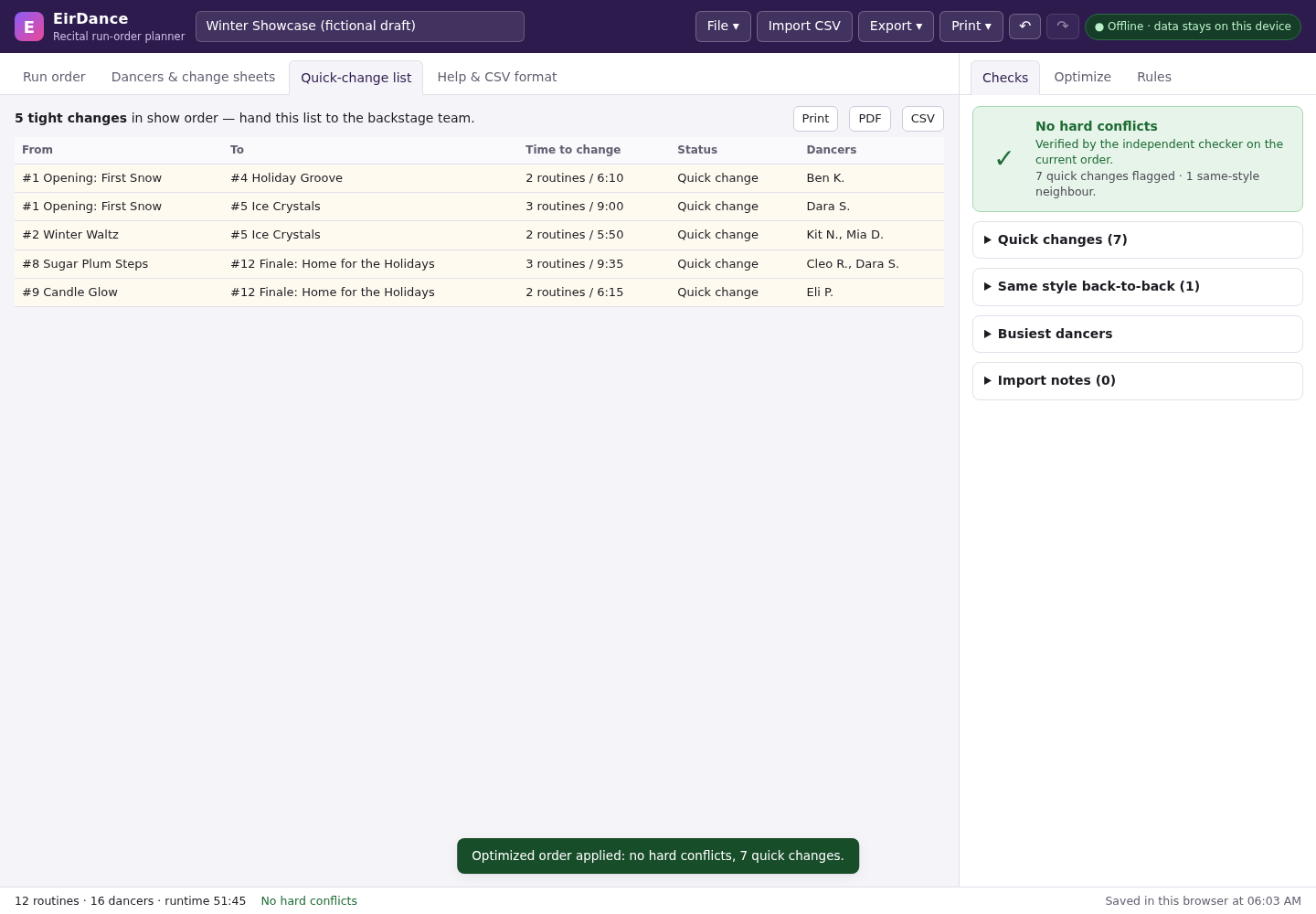Screen dimensions: 1316x914
Task: Click the Import CSV button
Action: click(804, 27)
